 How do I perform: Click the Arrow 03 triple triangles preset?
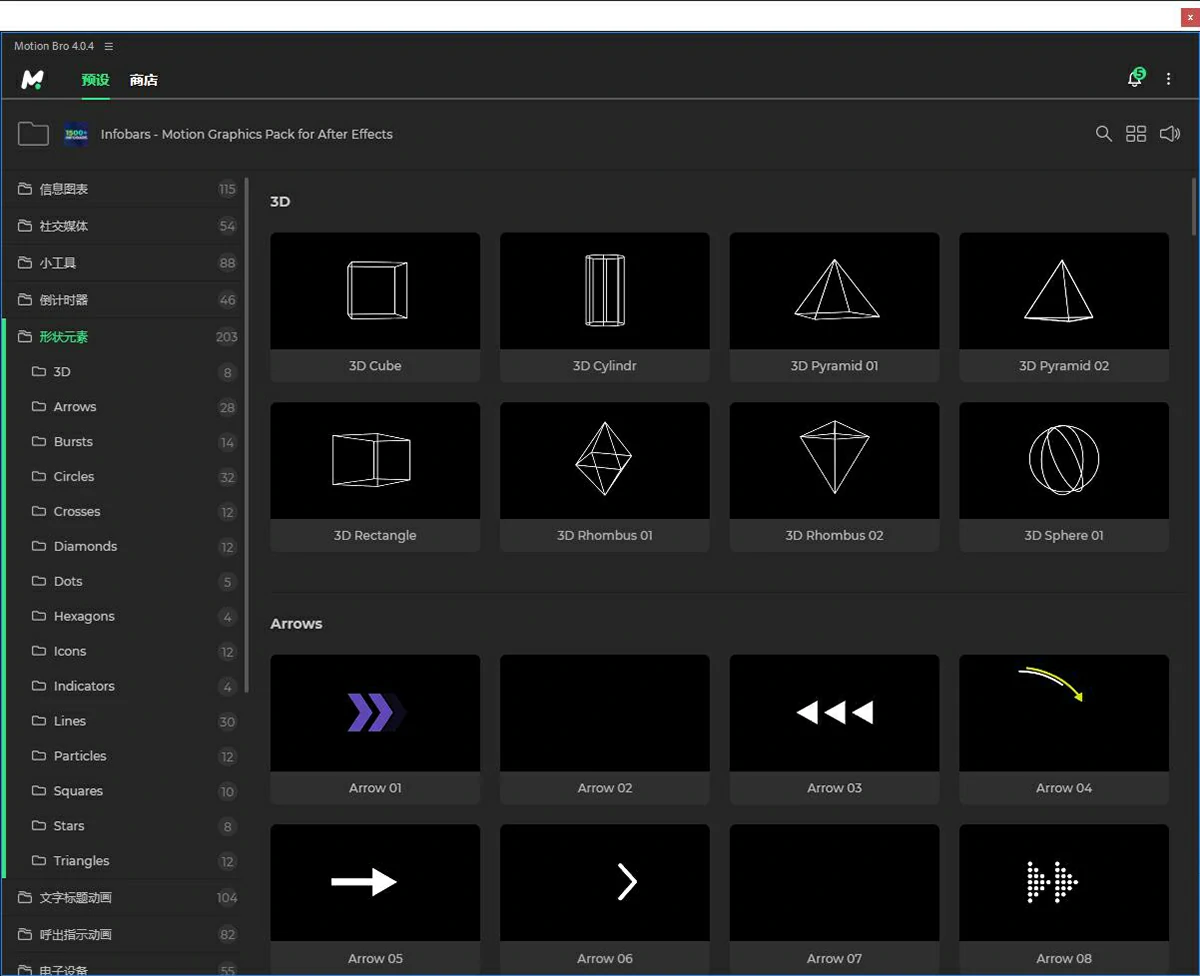tap(834, 729)
